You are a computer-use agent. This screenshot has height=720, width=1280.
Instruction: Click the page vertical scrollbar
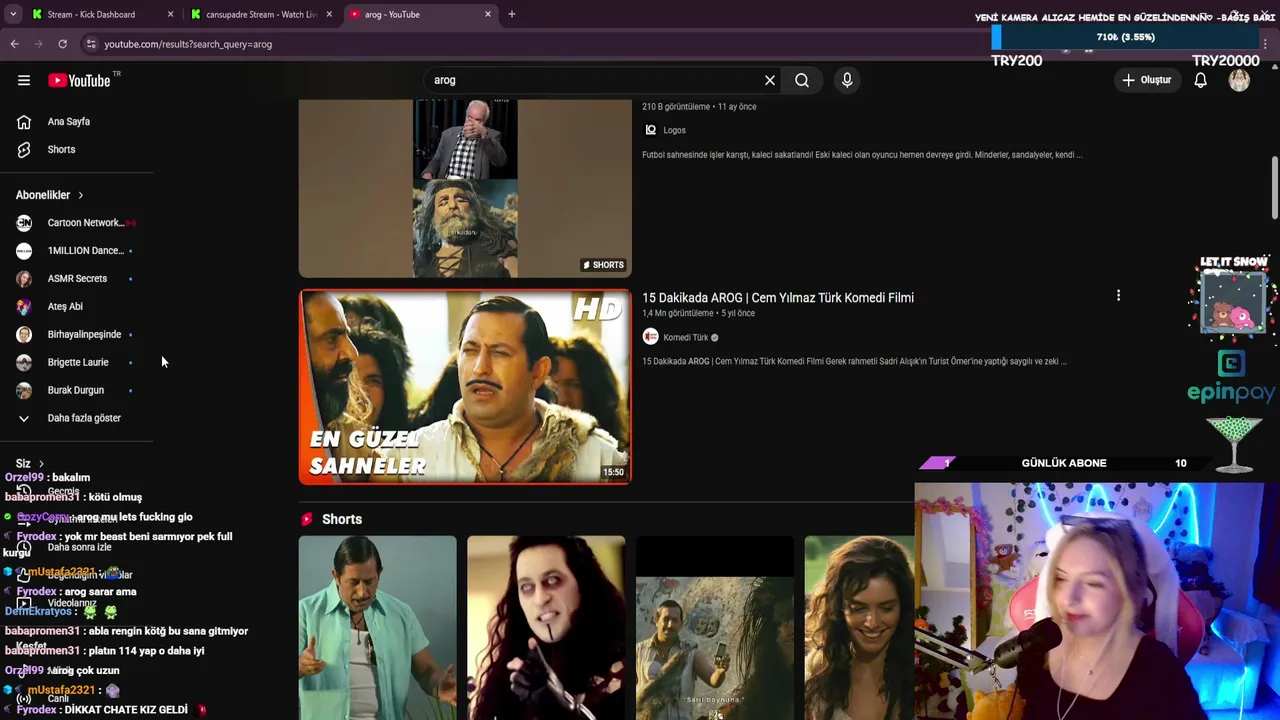(x=1273, y=188)
